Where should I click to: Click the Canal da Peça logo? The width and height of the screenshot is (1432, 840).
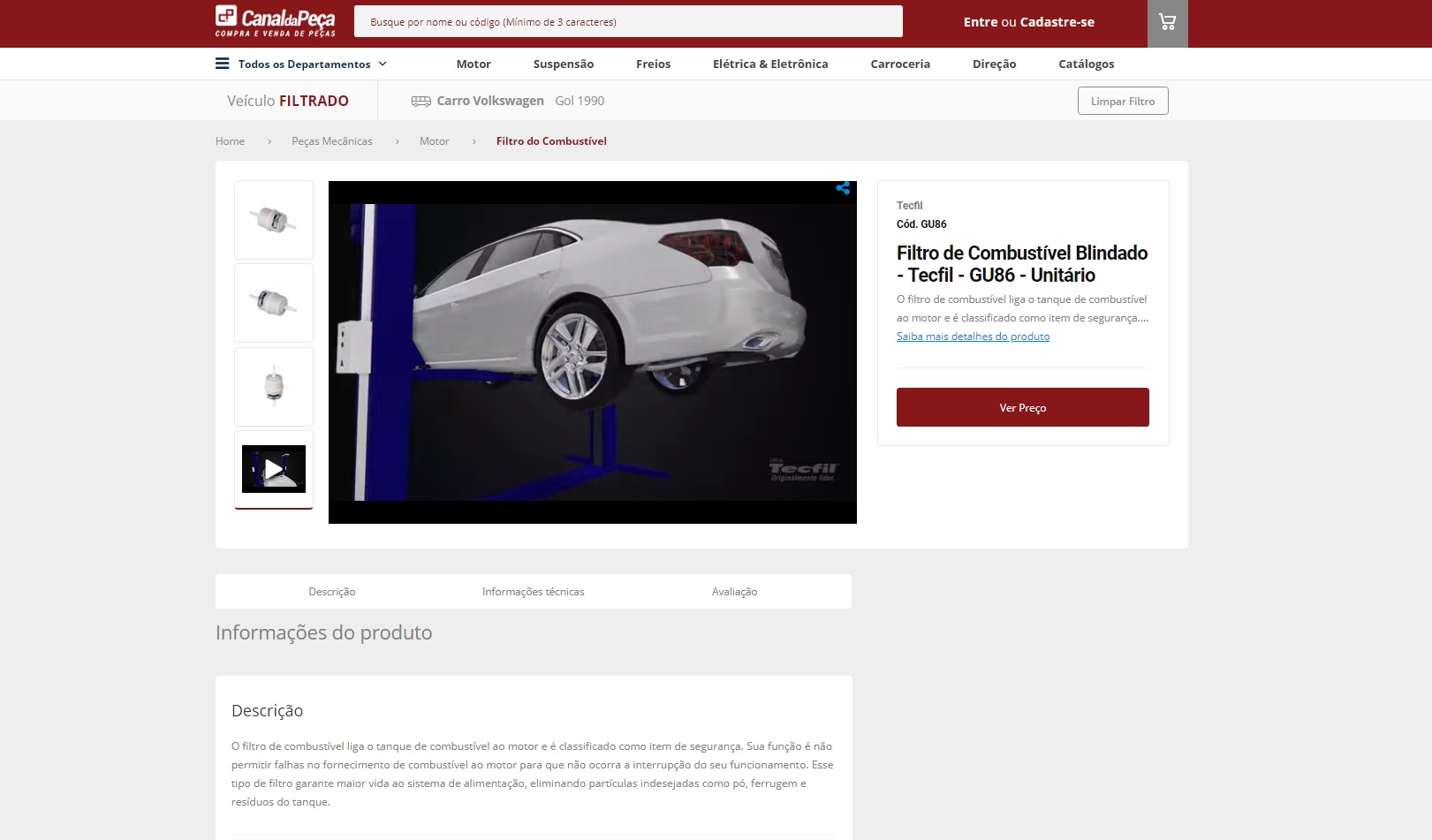coord(275,22)
